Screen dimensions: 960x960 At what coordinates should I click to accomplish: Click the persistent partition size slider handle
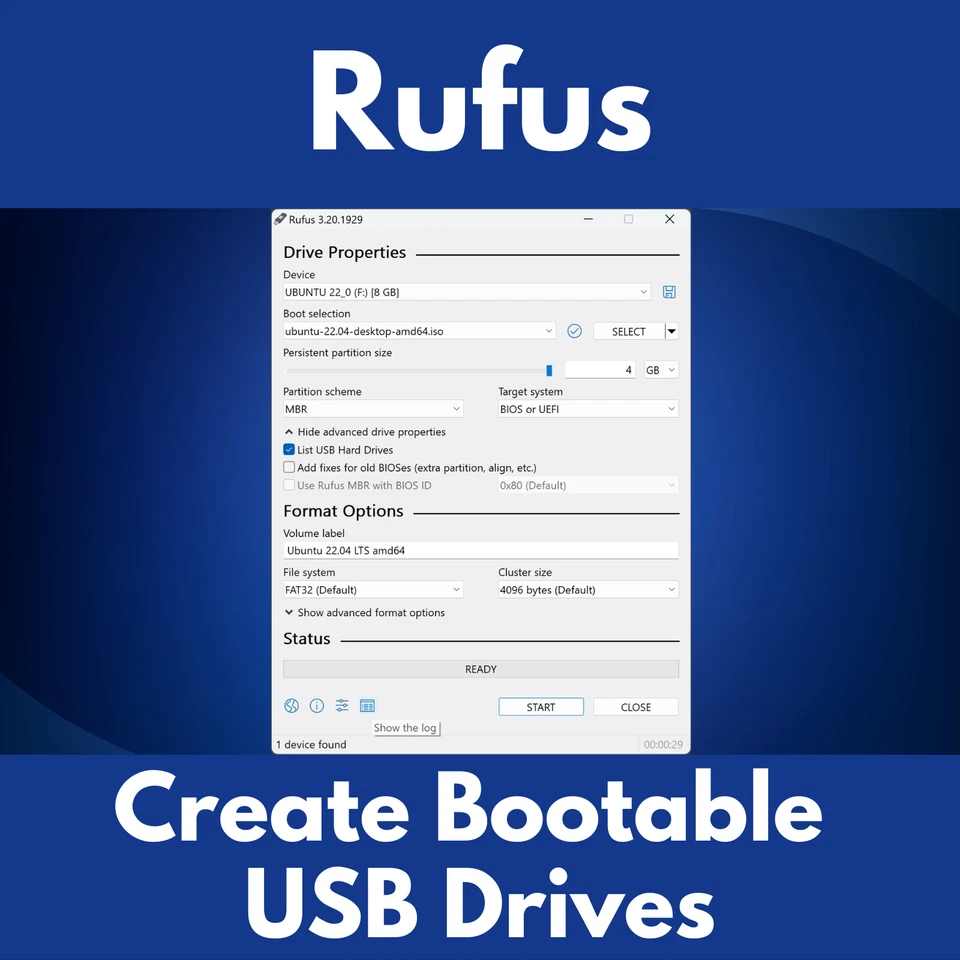tap(549, 370)
